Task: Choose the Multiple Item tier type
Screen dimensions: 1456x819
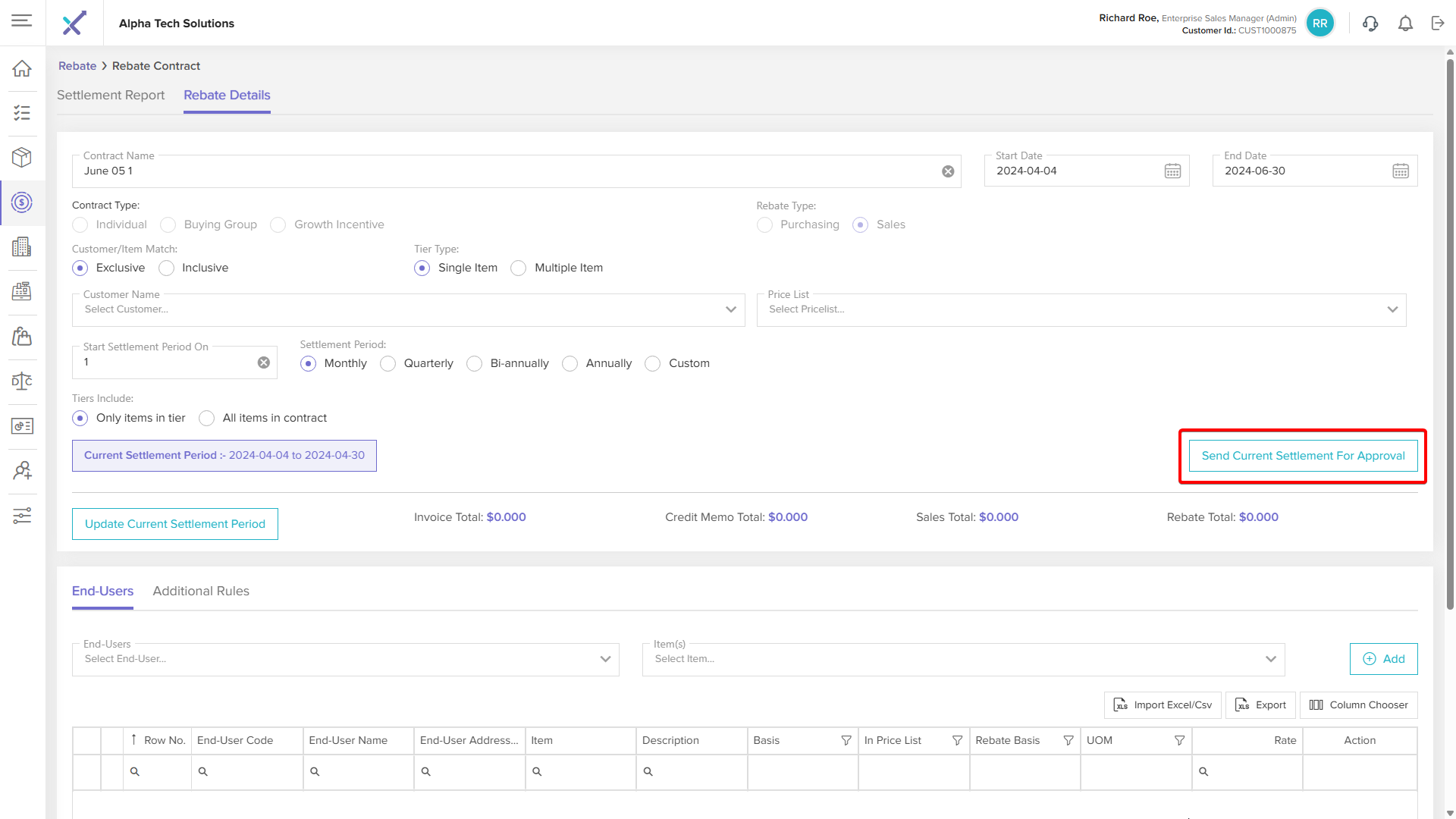Action: 519,268
